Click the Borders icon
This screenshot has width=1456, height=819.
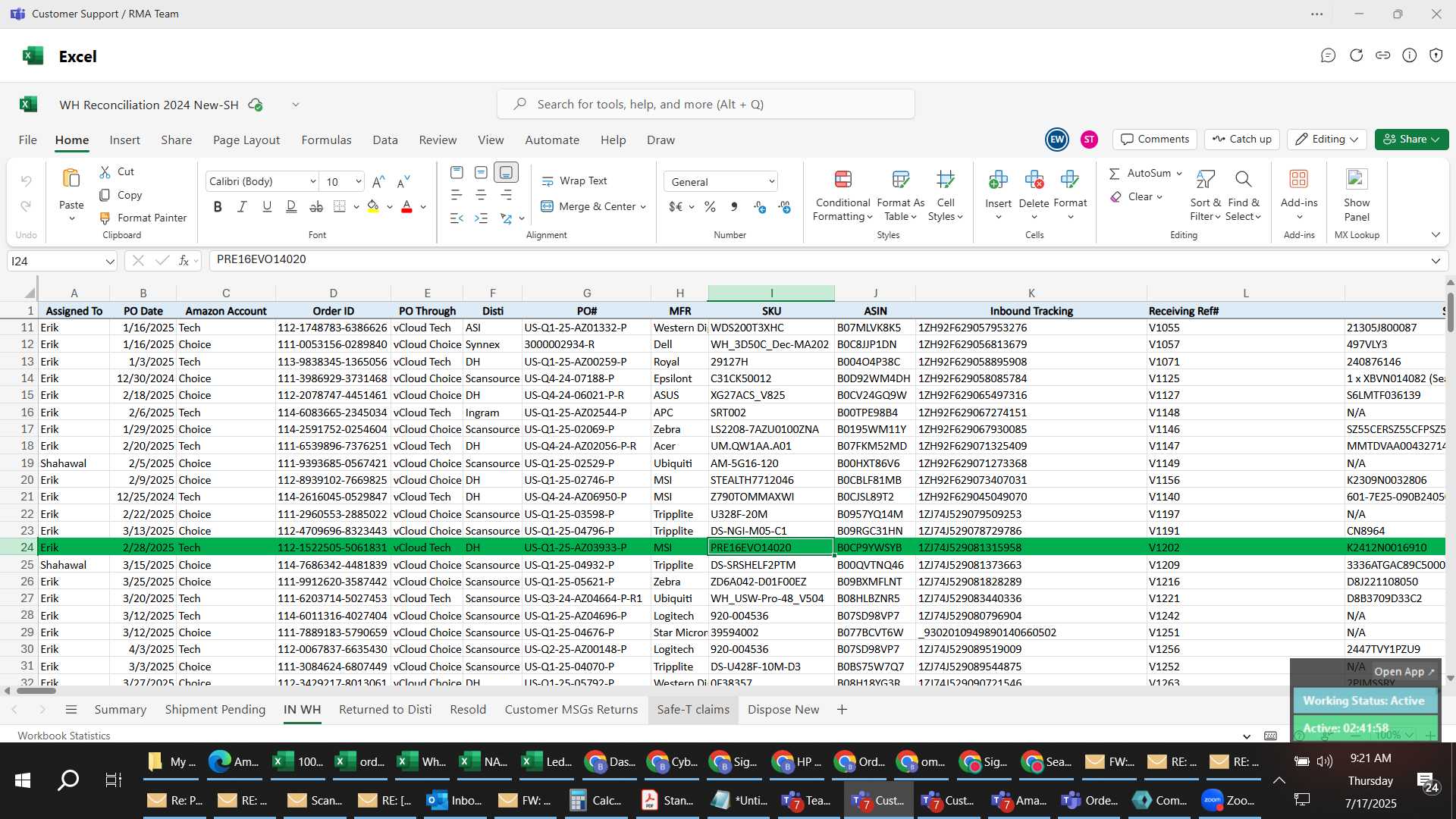pyautogui.click(x=340, y=206)
